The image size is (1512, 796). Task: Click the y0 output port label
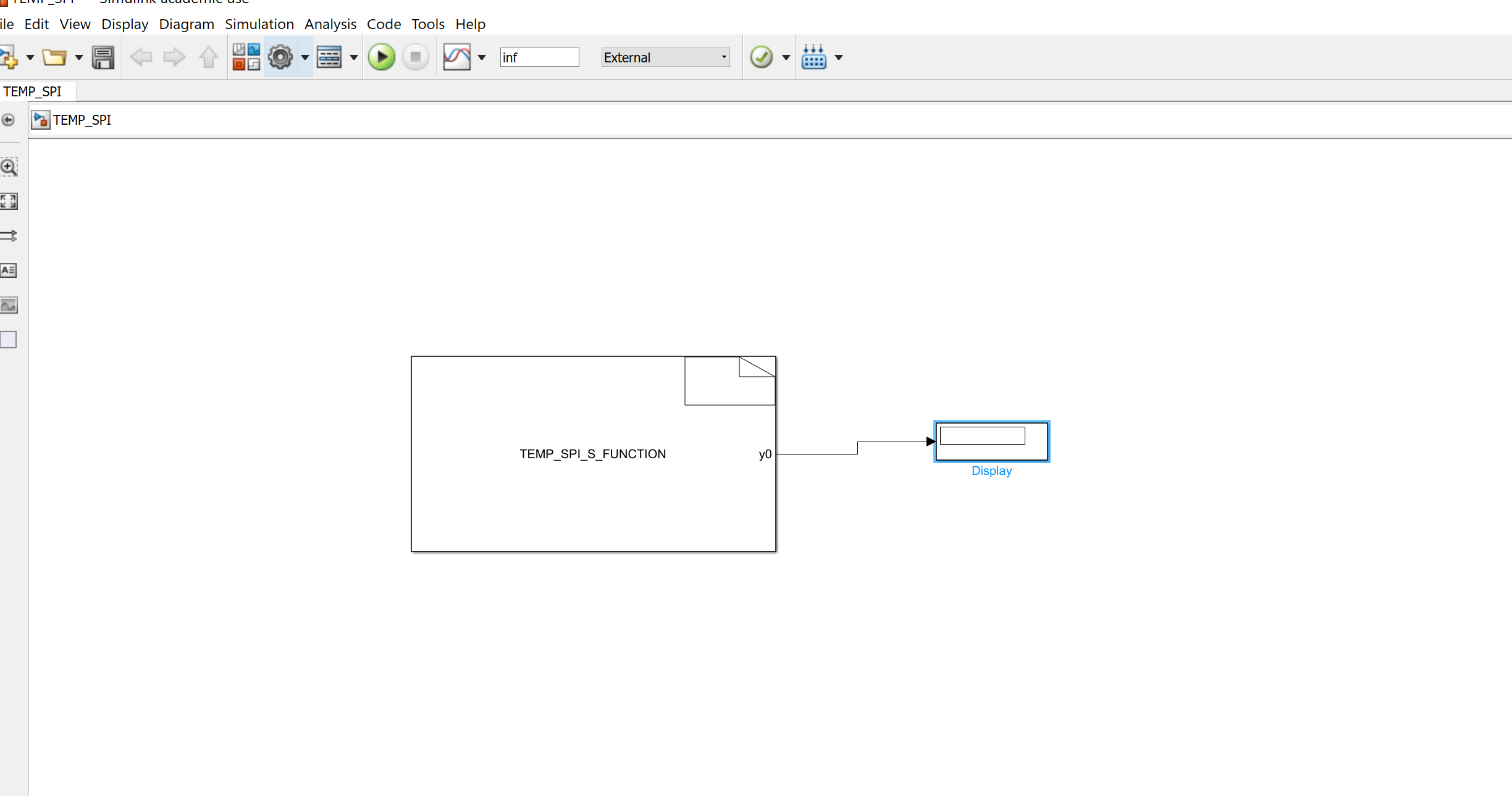click(765, 455)
